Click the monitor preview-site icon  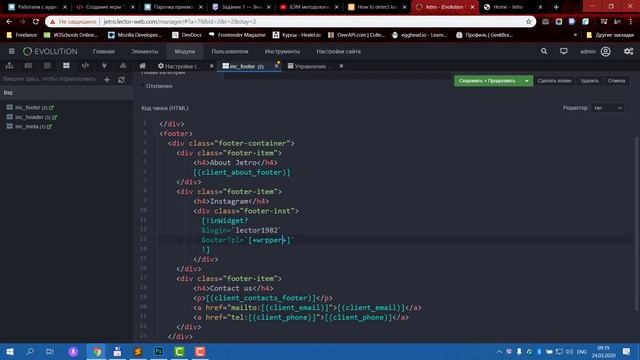pyautogui.click(x=564, y=51)
